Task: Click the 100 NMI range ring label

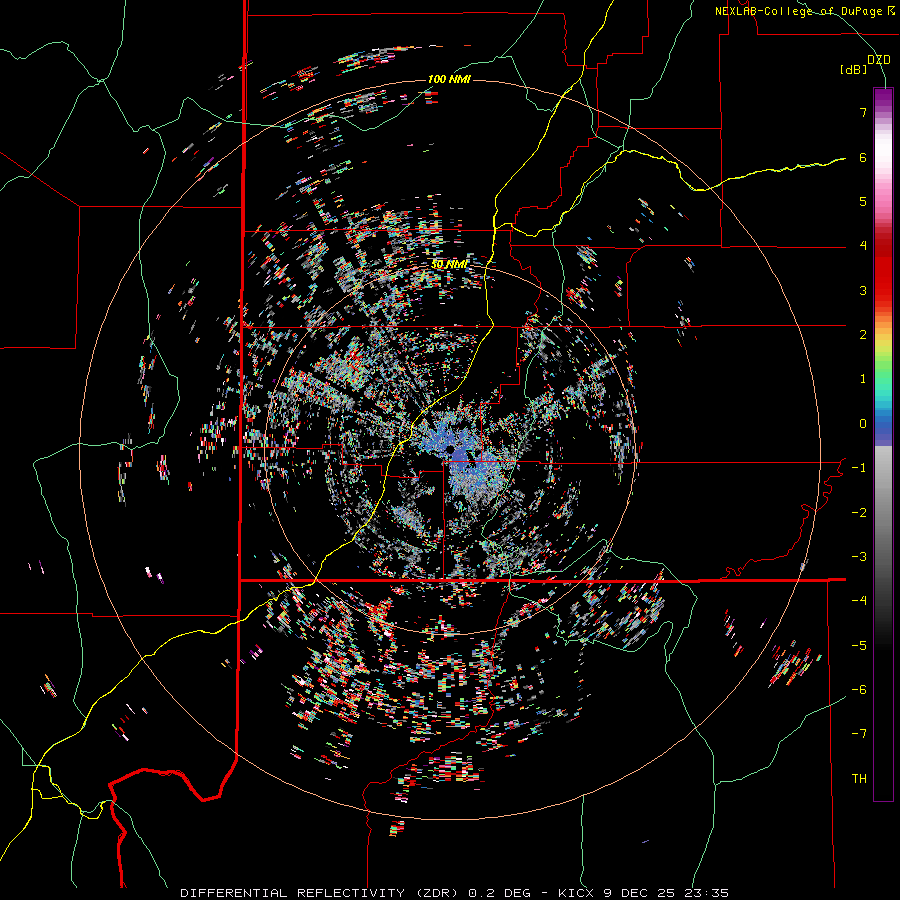Action: pos(449,79)
